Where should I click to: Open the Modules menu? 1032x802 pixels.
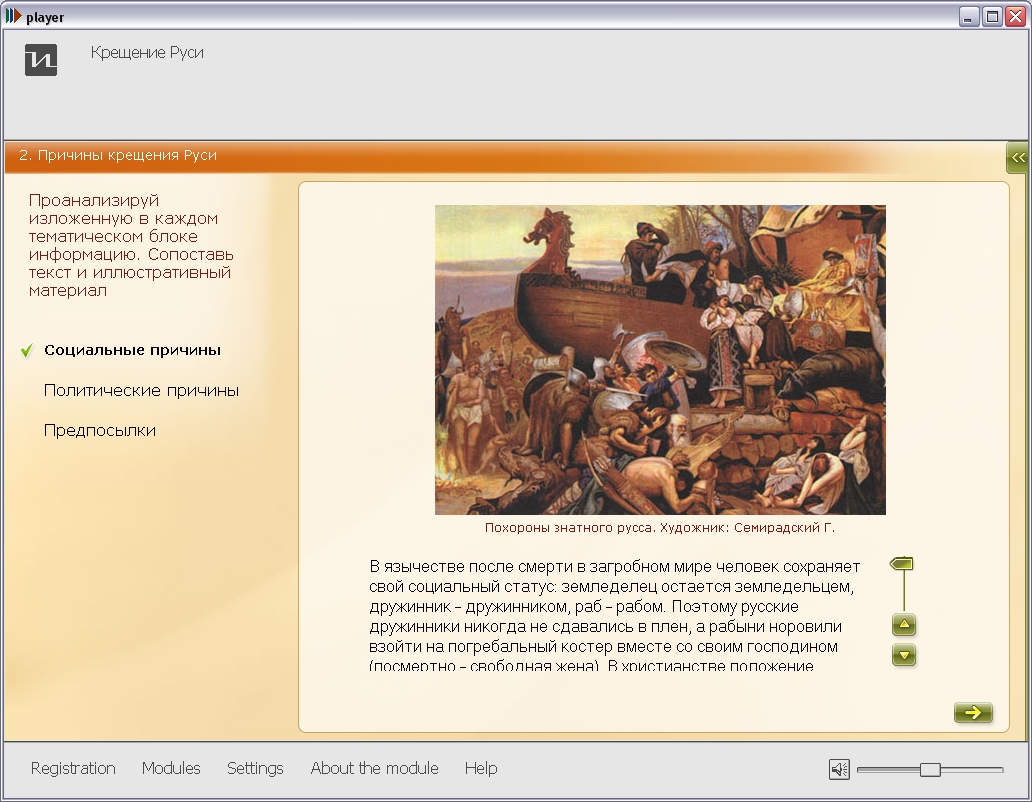171,768
